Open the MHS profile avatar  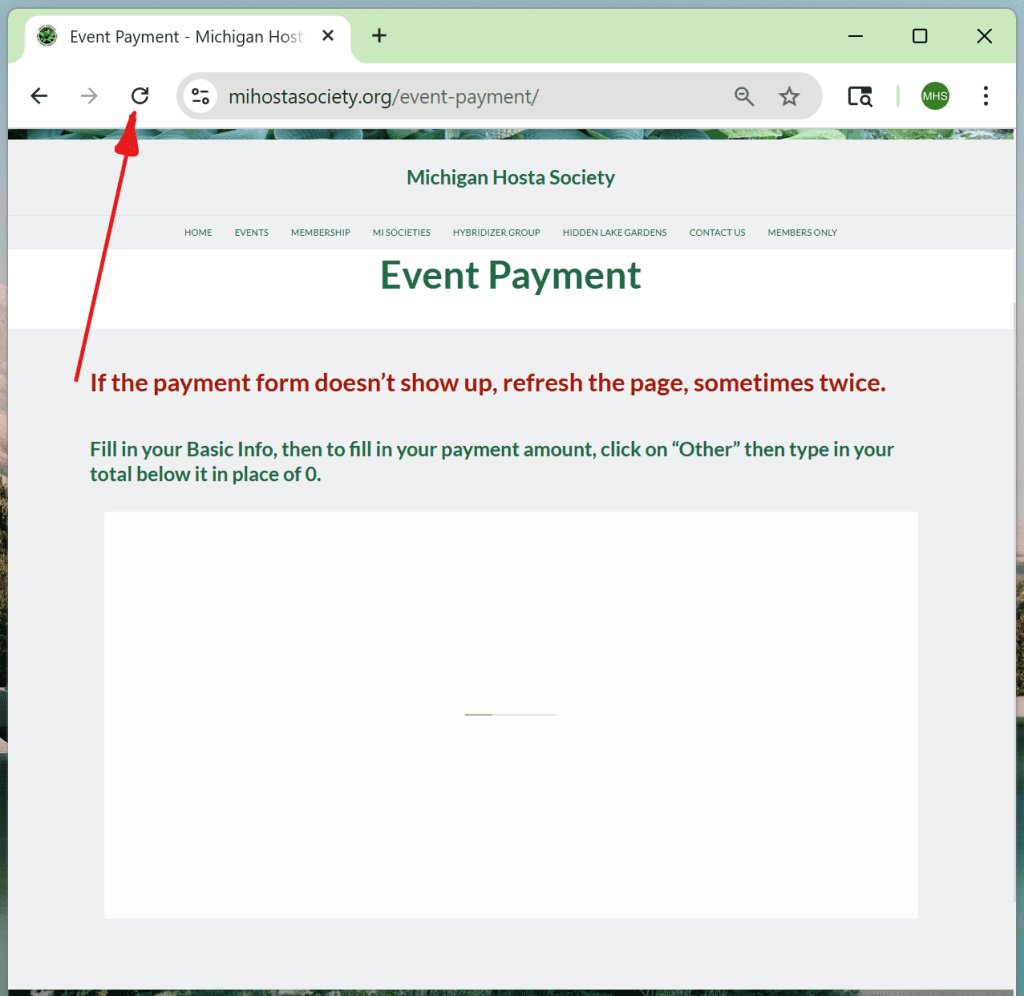pyautogui.click(x=935, y=96)
